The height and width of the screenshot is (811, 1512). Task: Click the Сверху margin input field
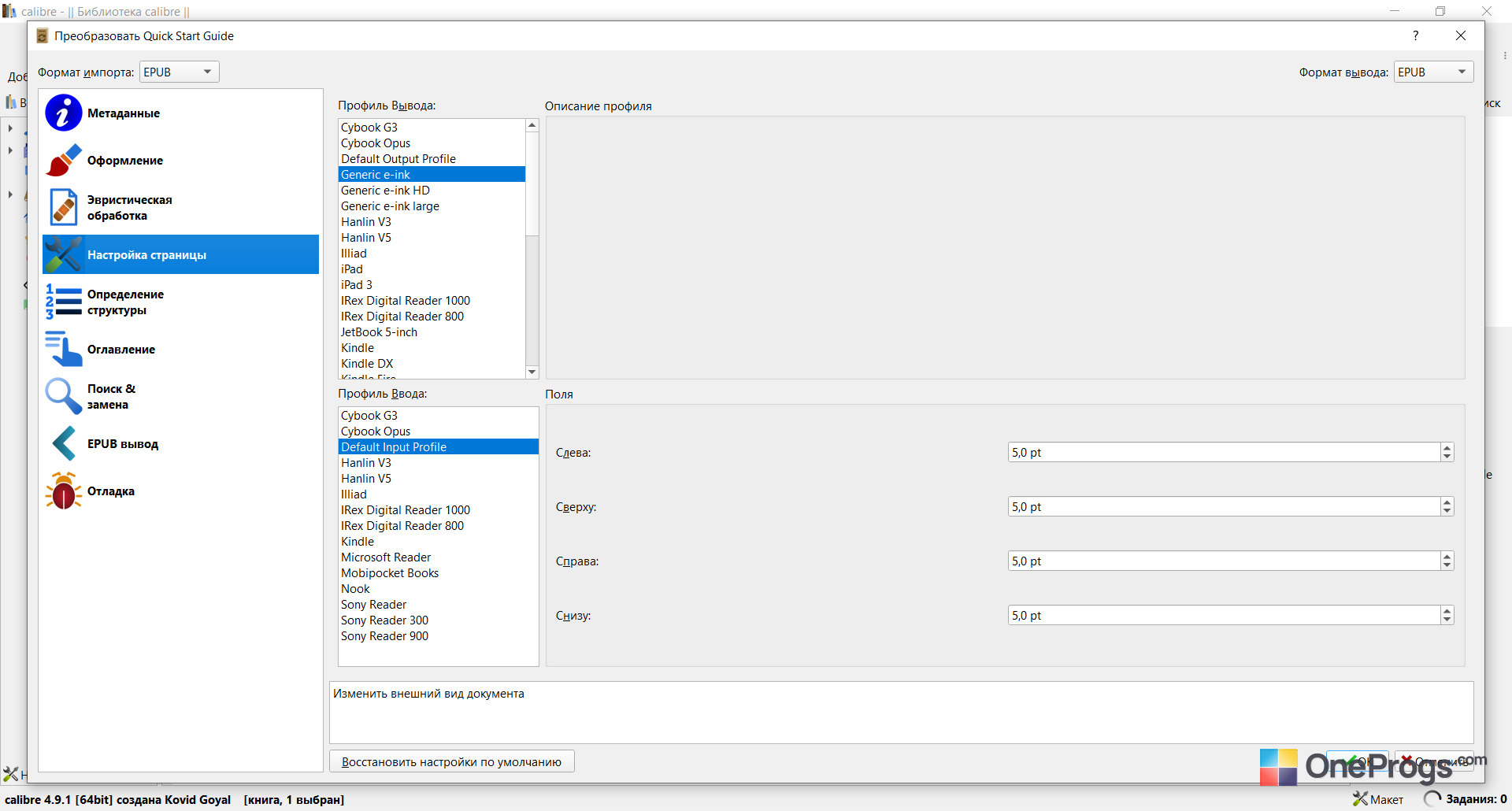[1225, 506]
